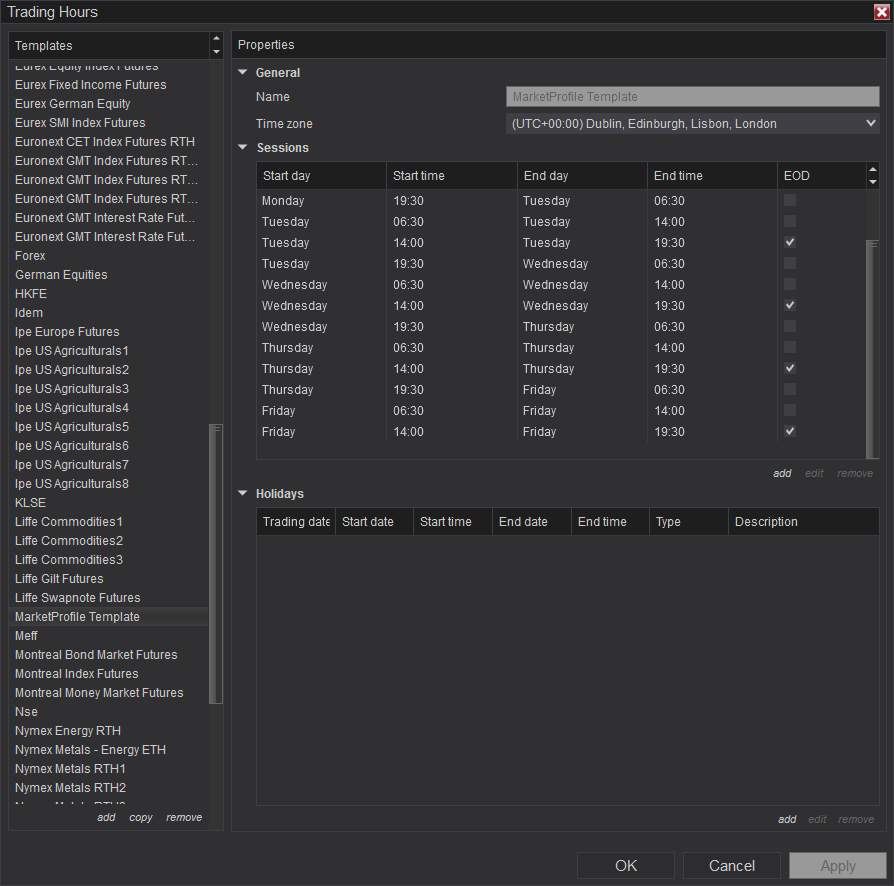This screenshot has height=886, width=894.
Task: Toggle EOD for Tuesday 19:30 session
Action: point(790,263)
